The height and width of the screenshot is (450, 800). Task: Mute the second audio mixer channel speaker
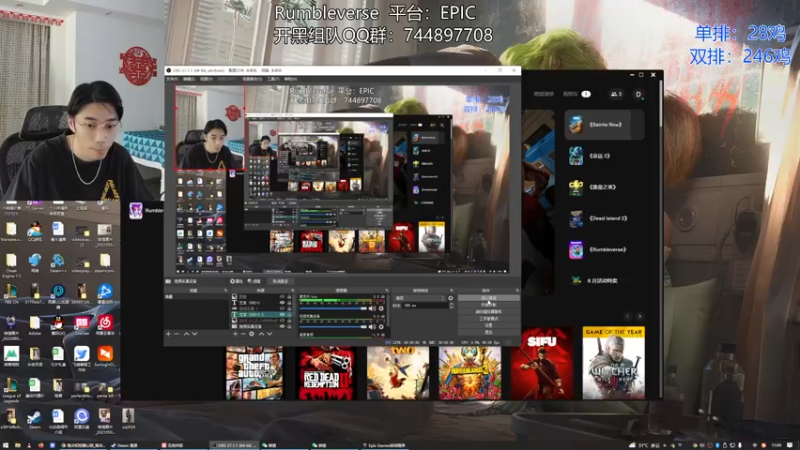pyautogui.click(x=371, y=327)
